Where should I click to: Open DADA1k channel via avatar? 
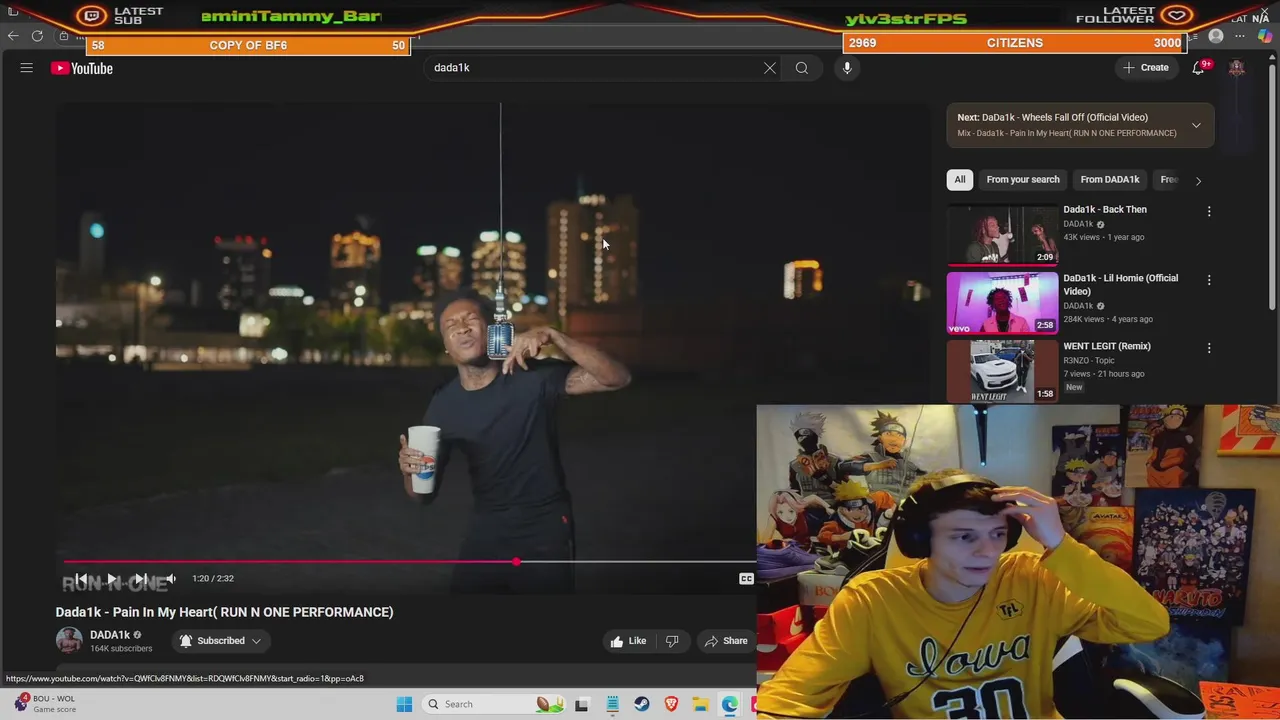(x=69, y=640)
